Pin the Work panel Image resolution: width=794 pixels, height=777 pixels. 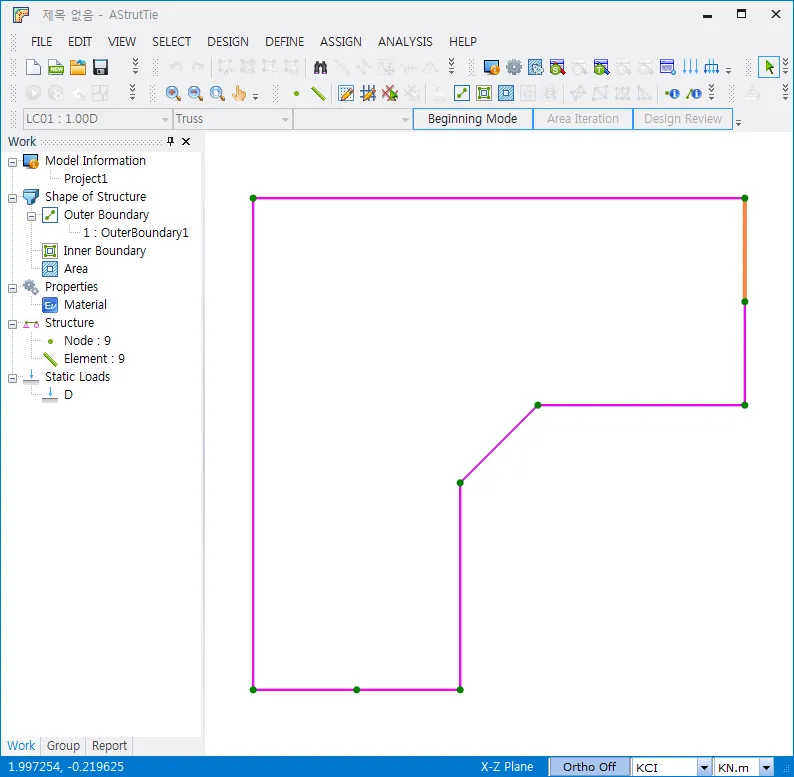click(x=171, y=141)
